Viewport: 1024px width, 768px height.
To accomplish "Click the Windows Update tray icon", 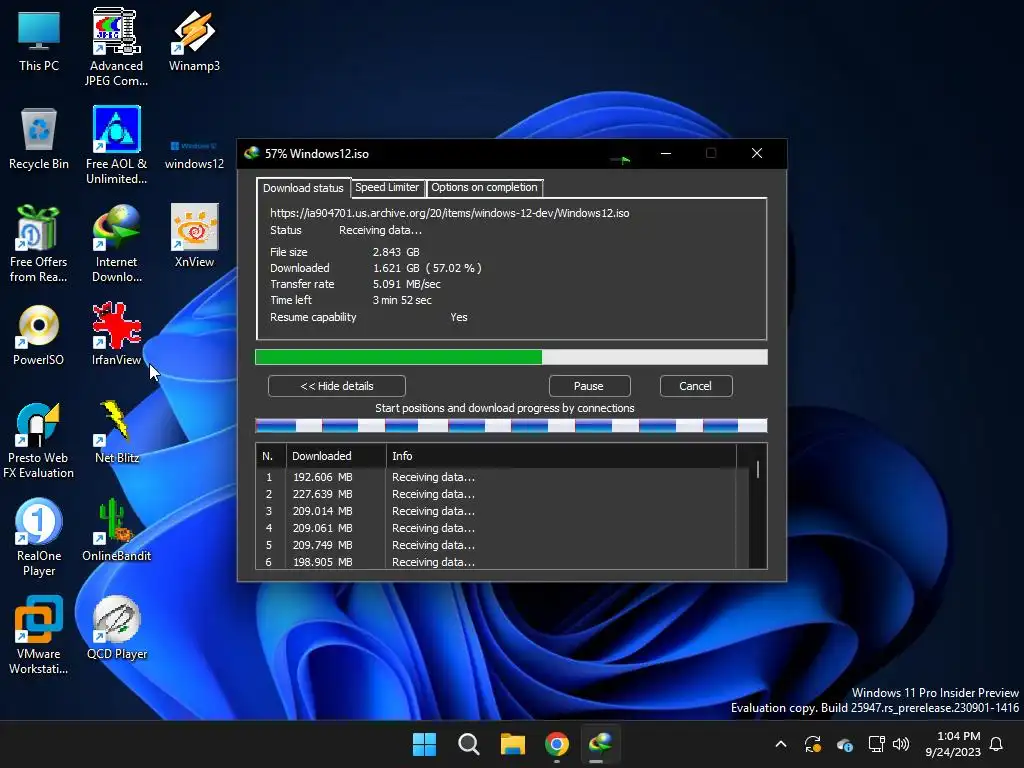I will [x=813, y=744].
